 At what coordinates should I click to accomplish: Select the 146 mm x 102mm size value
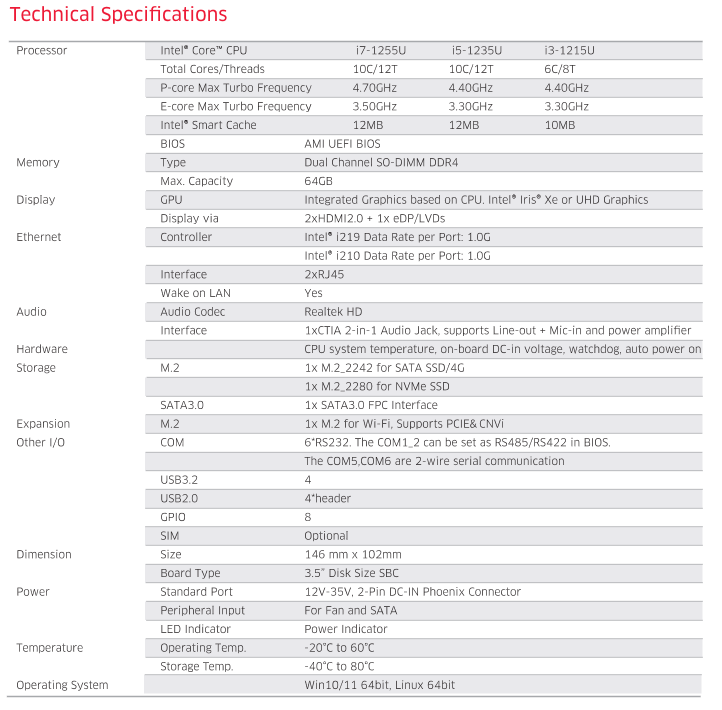coord(352,554)
